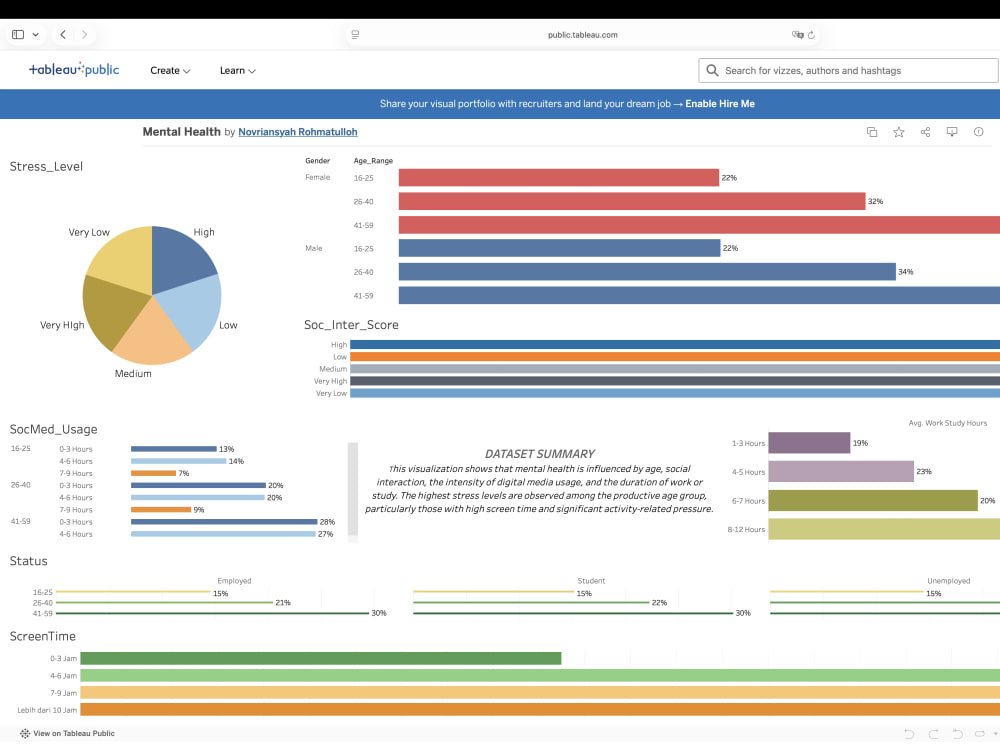Expand the Create menu

click(170, 71)
